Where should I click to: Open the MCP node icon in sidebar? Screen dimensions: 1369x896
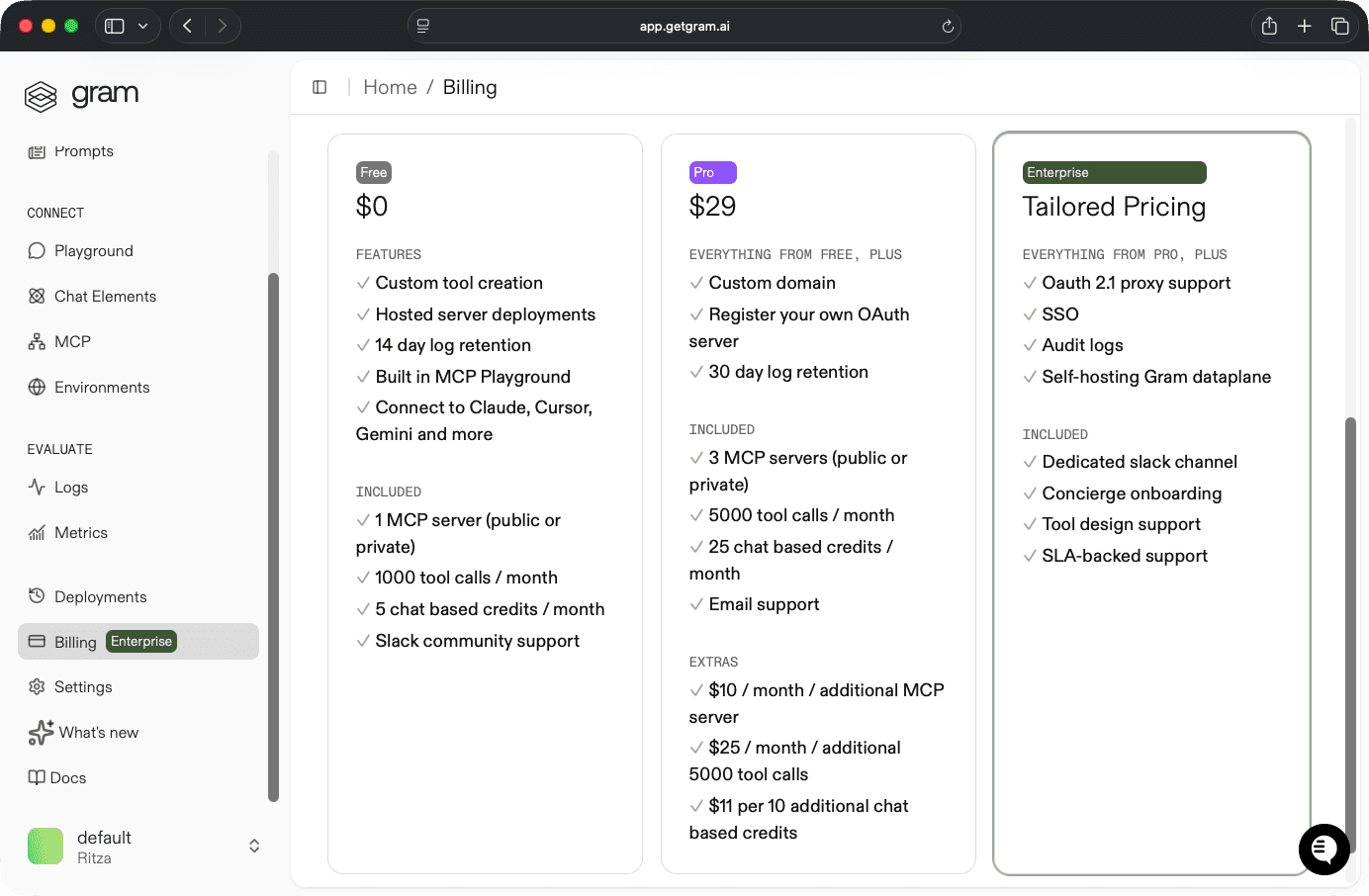[x=36, y=341]
